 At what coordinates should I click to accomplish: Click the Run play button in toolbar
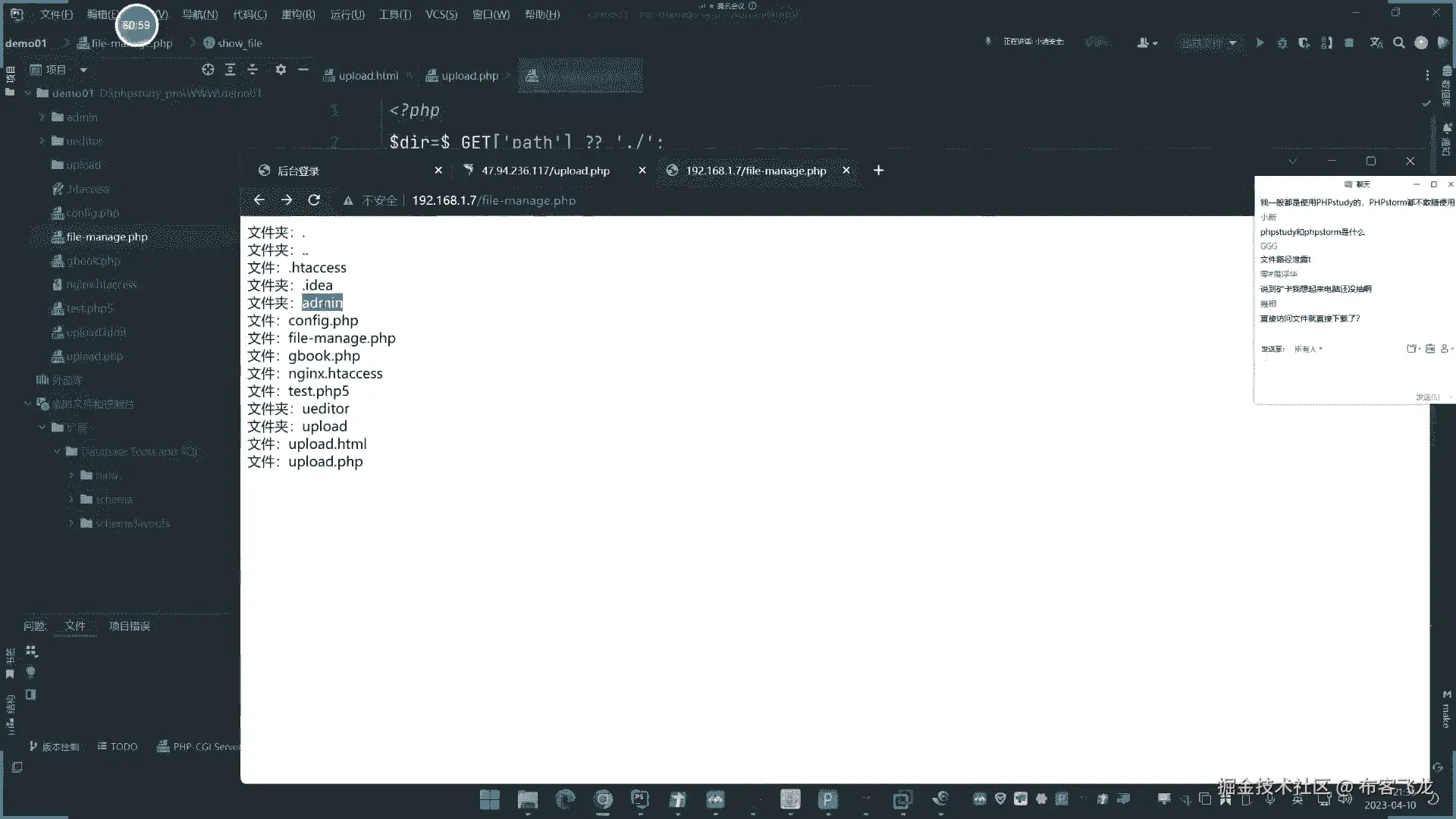1260,43
